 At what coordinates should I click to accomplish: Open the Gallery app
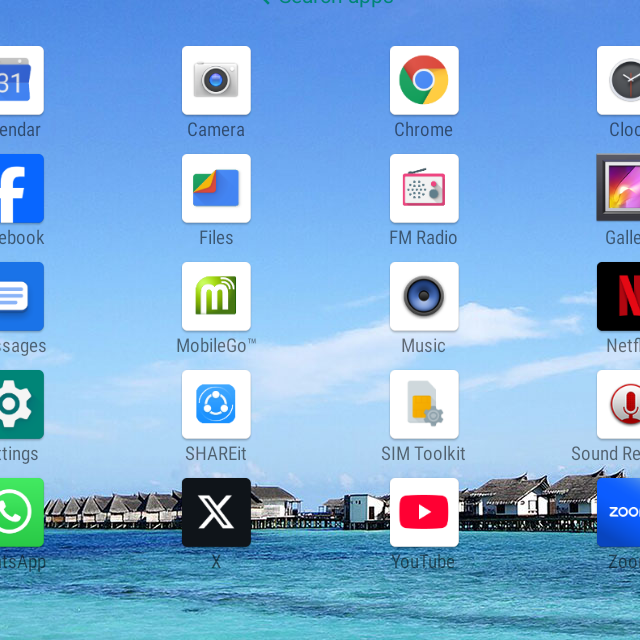tap(620, 188)
